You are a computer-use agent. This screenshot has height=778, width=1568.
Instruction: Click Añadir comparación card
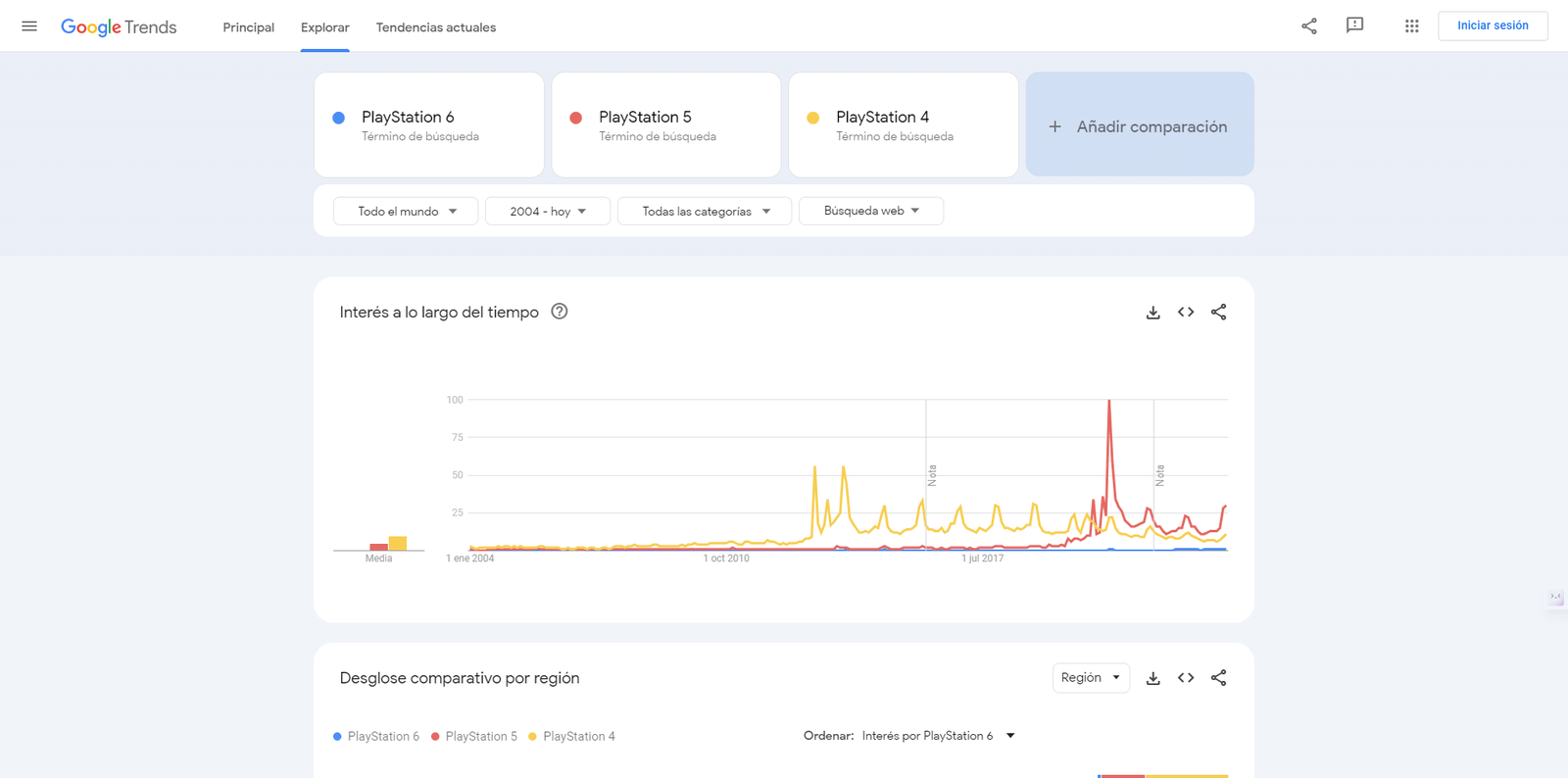pyautogui.click(x=1140, y=124)
